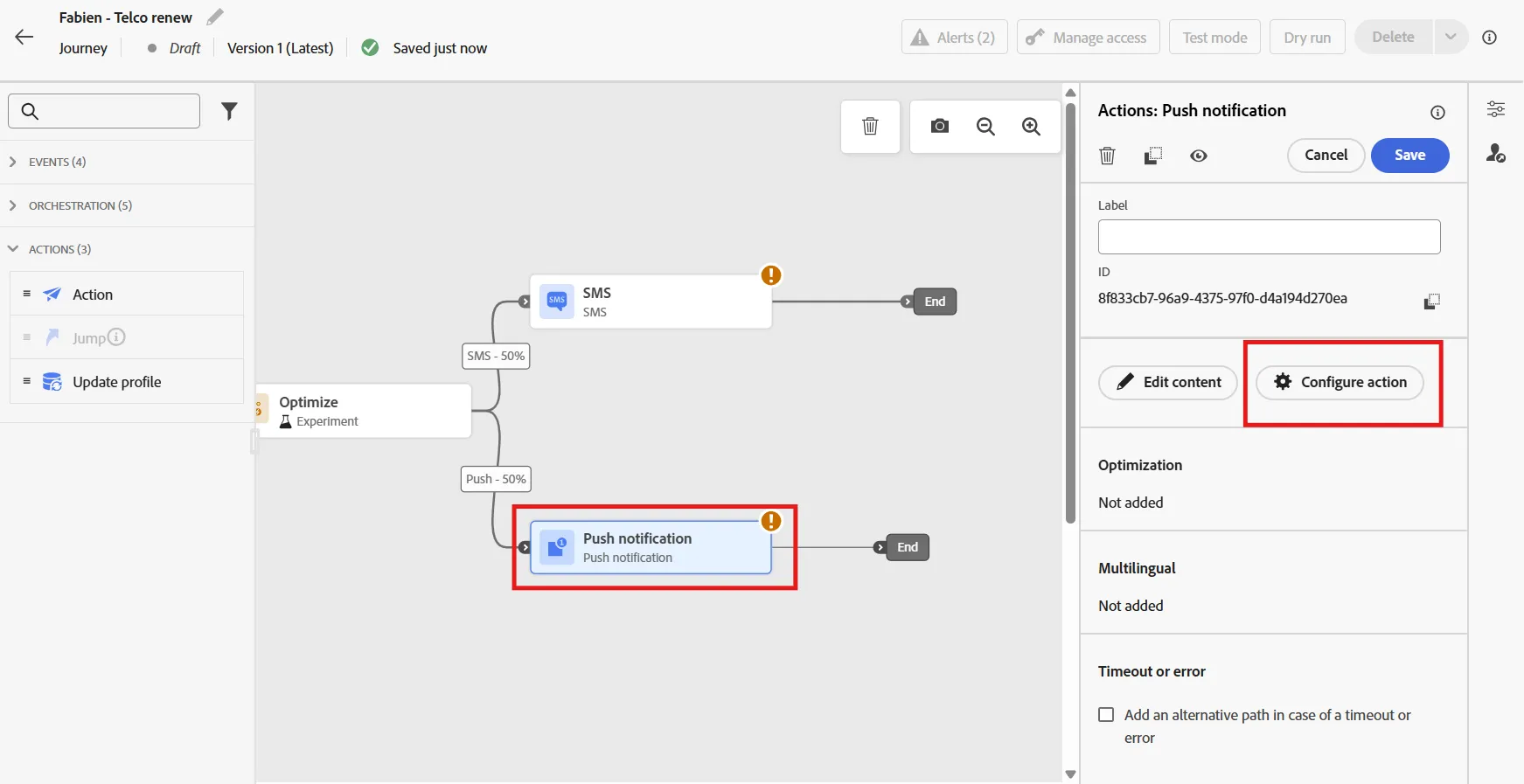
Task: Click the canvas vertical scrollbar
Action: coord(1070,313)
